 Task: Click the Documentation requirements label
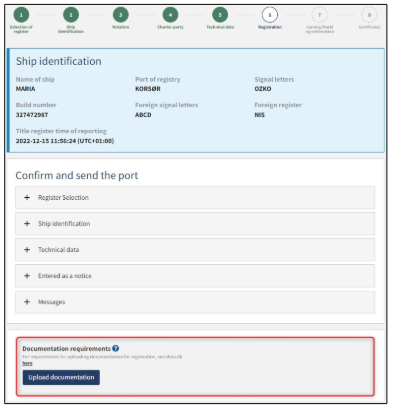pyautogui.click(x=66, y=349)
